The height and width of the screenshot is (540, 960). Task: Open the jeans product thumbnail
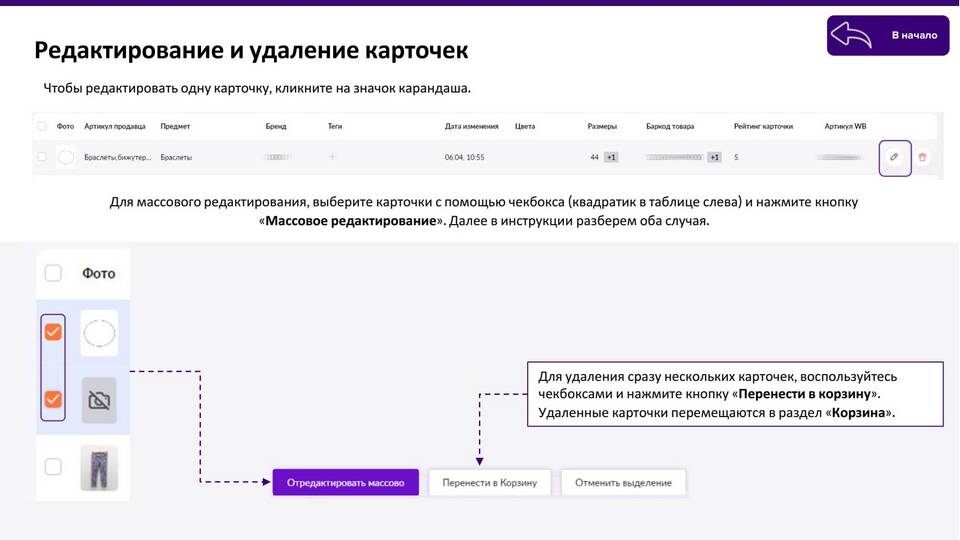coord(99,468)
